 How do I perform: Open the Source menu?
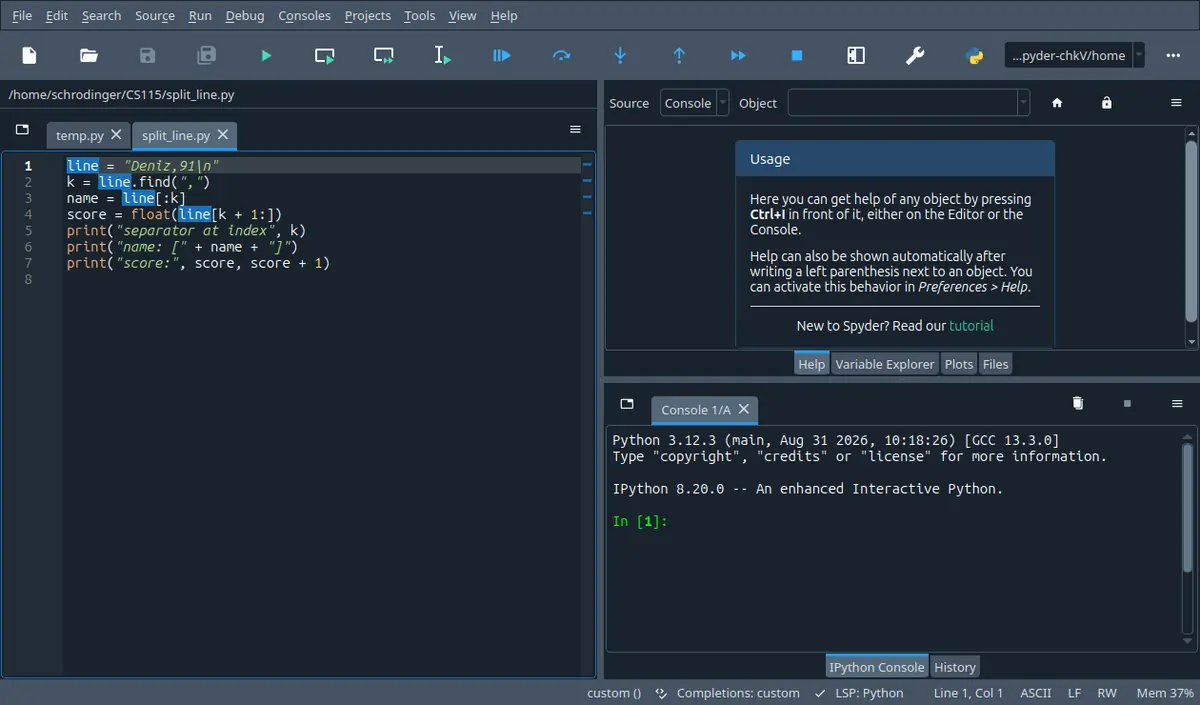point(155,16)
